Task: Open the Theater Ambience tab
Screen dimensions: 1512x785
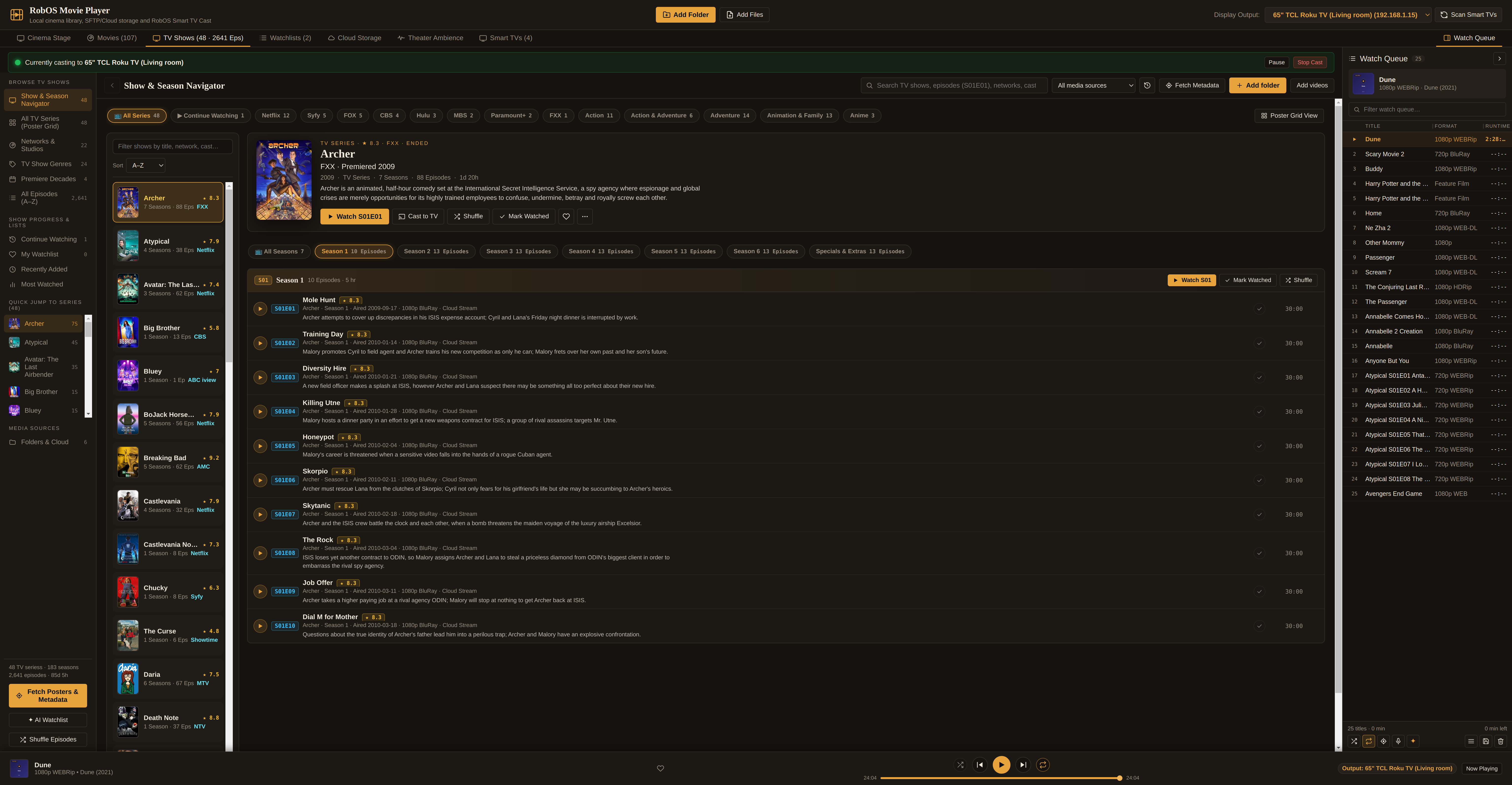Action: [430, 38]
